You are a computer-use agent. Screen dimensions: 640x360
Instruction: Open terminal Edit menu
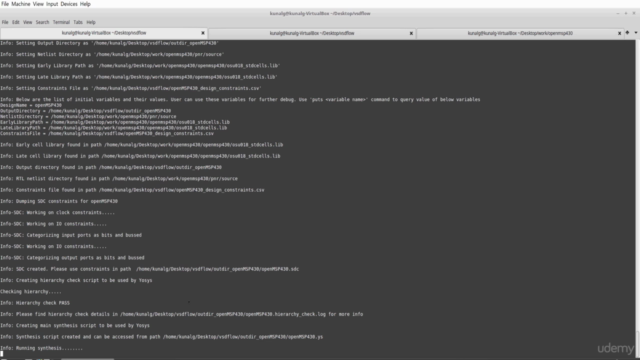pos(16,22)
